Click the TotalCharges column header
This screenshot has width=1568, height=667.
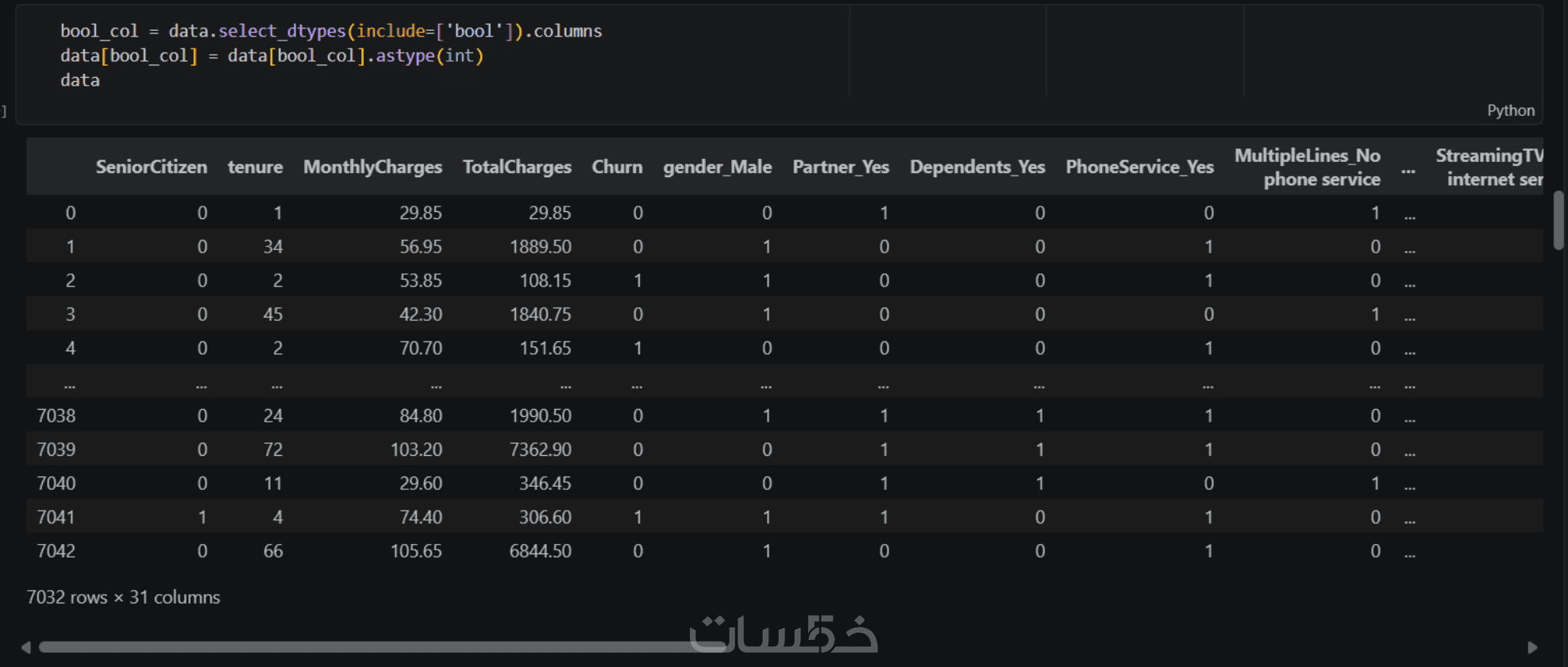tap(517, 167)
